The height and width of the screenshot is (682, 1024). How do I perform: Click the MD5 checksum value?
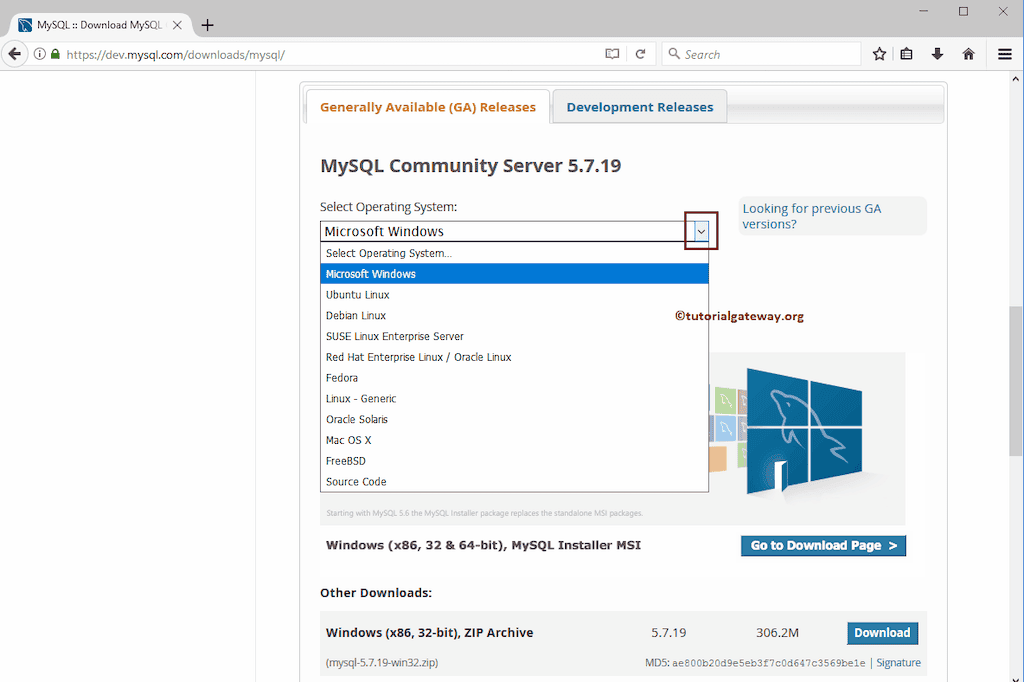tap(769, 663)
